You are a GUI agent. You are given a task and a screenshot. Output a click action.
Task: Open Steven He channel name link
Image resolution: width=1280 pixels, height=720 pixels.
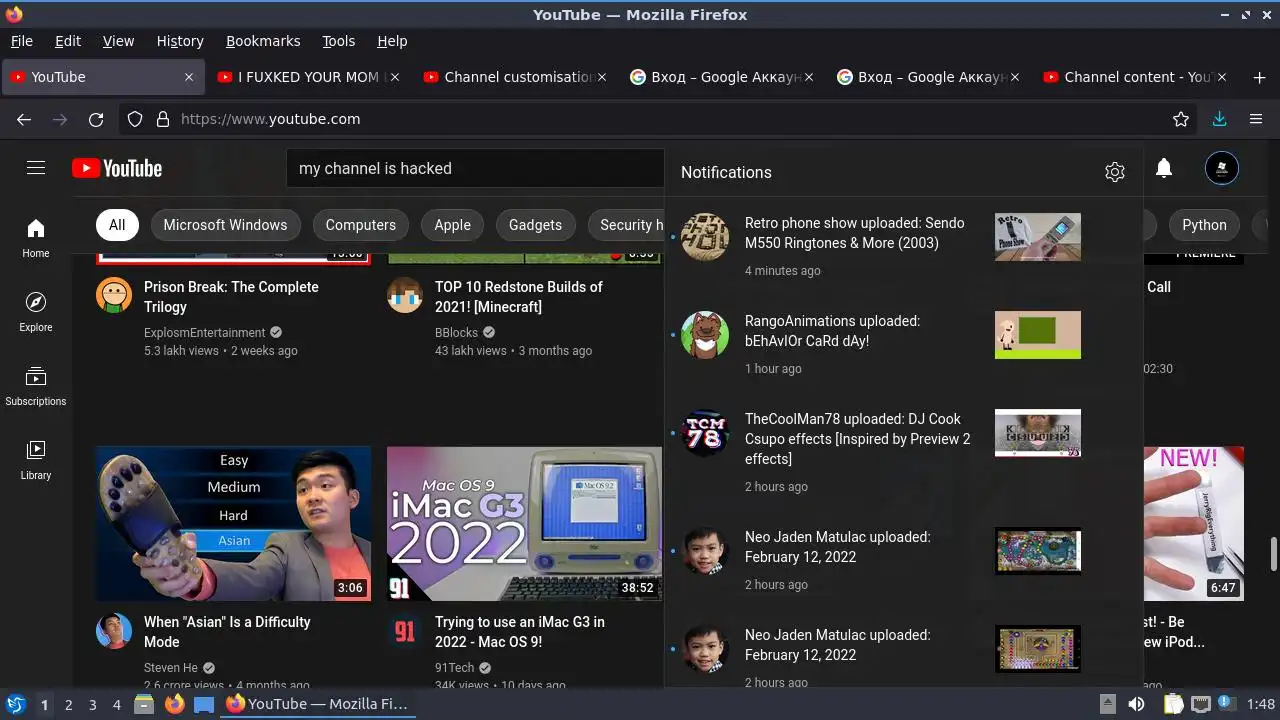click(171, 668)
